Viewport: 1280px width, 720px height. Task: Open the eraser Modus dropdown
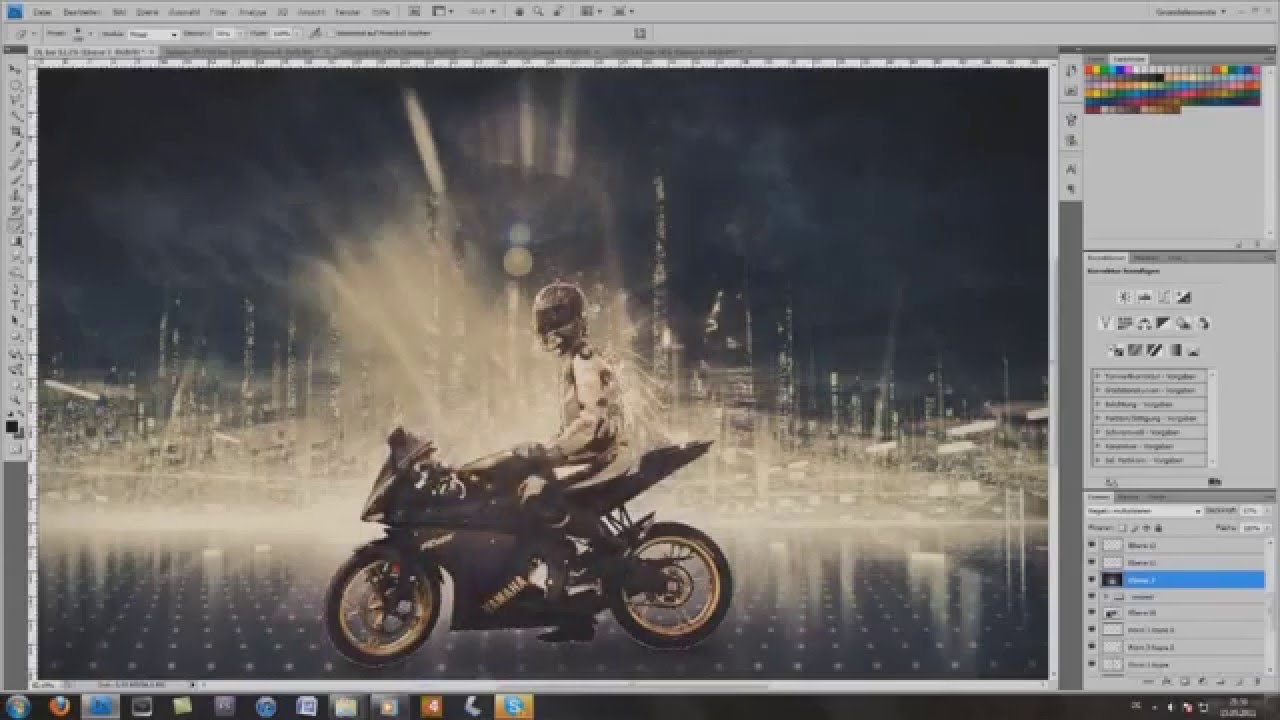(x=153, y=34)
